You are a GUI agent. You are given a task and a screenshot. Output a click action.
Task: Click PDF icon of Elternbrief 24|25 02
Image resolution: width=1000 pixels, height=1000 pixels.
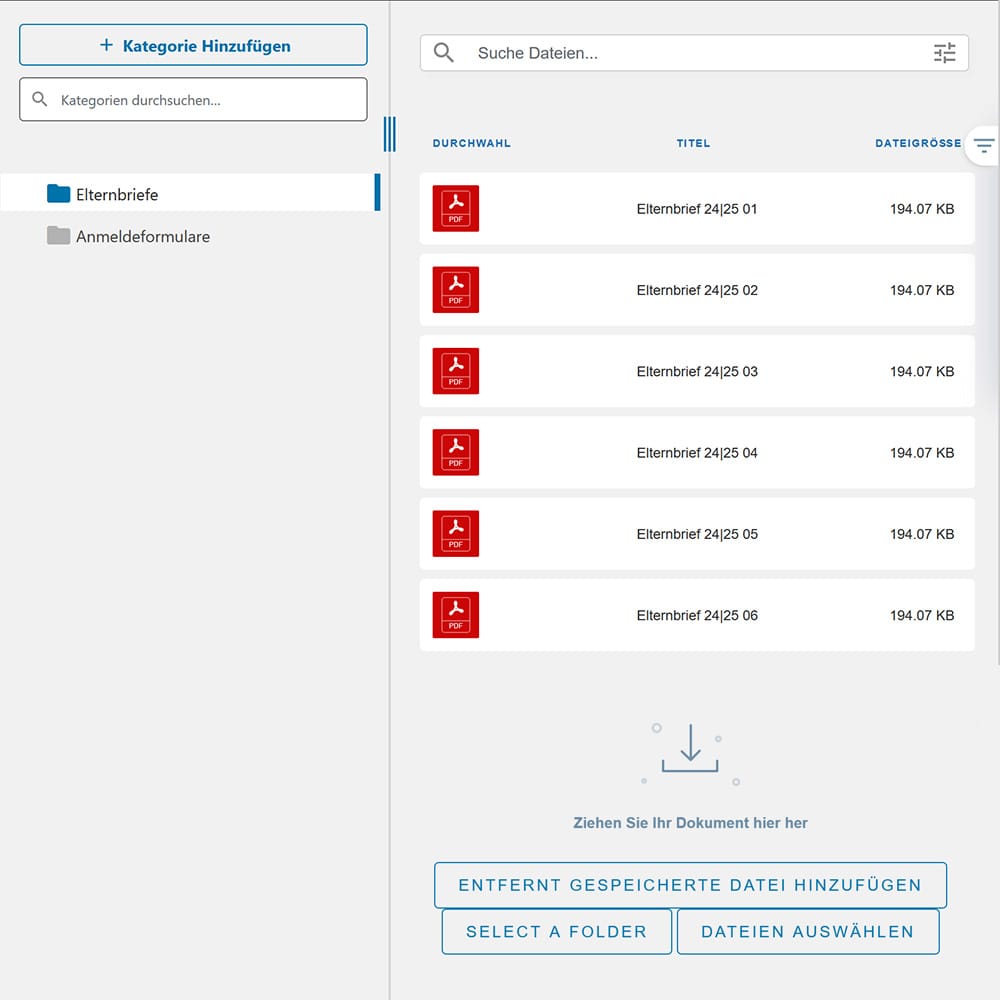[455, 290]
